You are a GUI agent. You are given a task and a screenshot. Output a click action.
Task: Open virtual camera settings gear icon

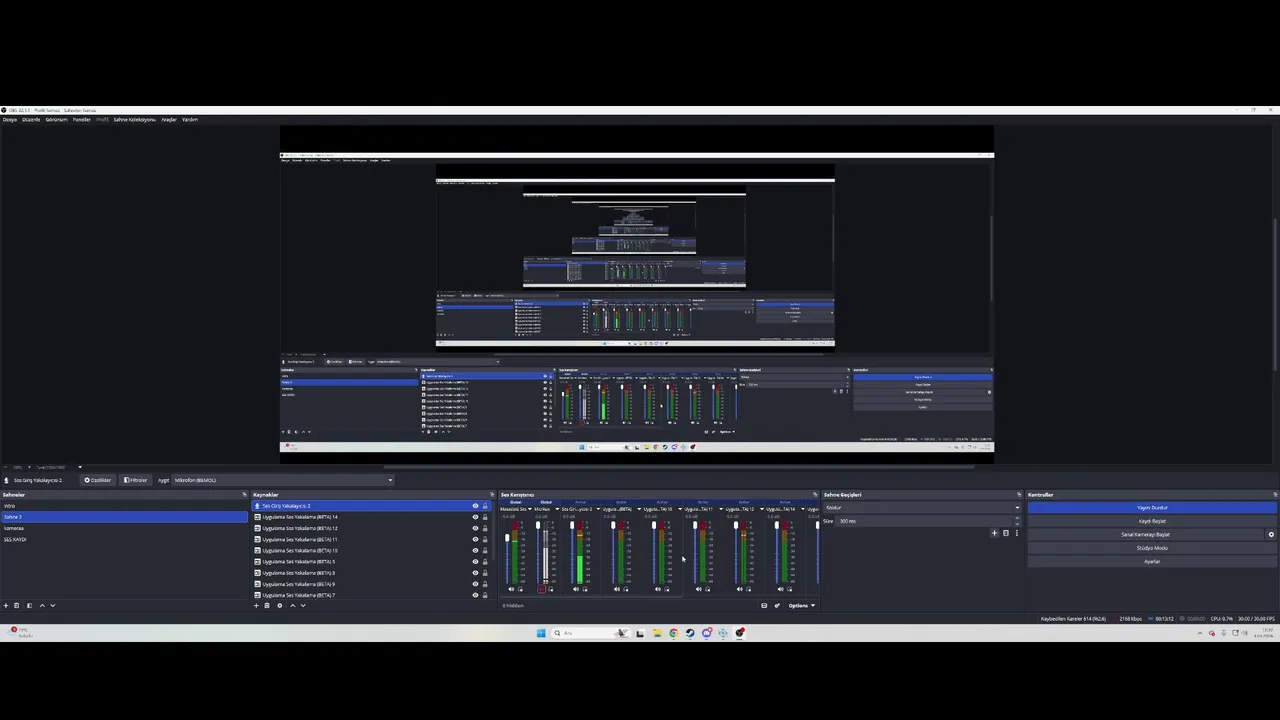coord(1271,534)
